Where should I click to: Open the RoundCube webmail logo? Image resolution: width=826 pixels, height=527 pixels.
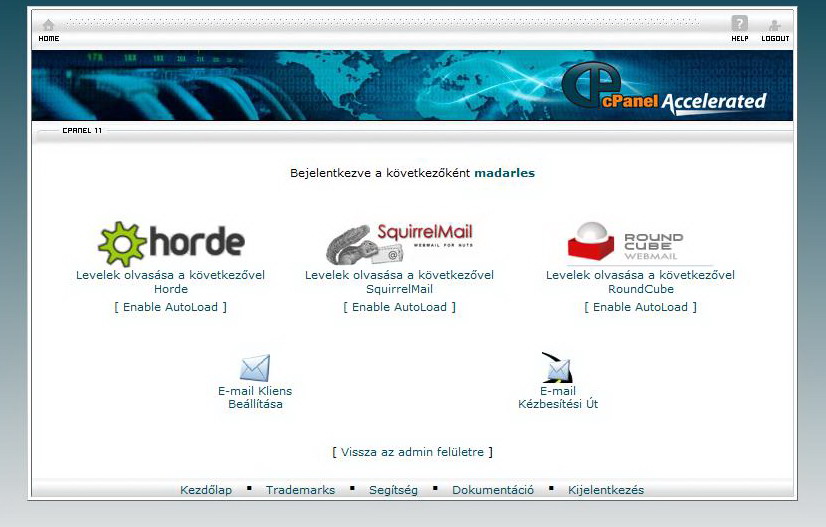point(640,242)
